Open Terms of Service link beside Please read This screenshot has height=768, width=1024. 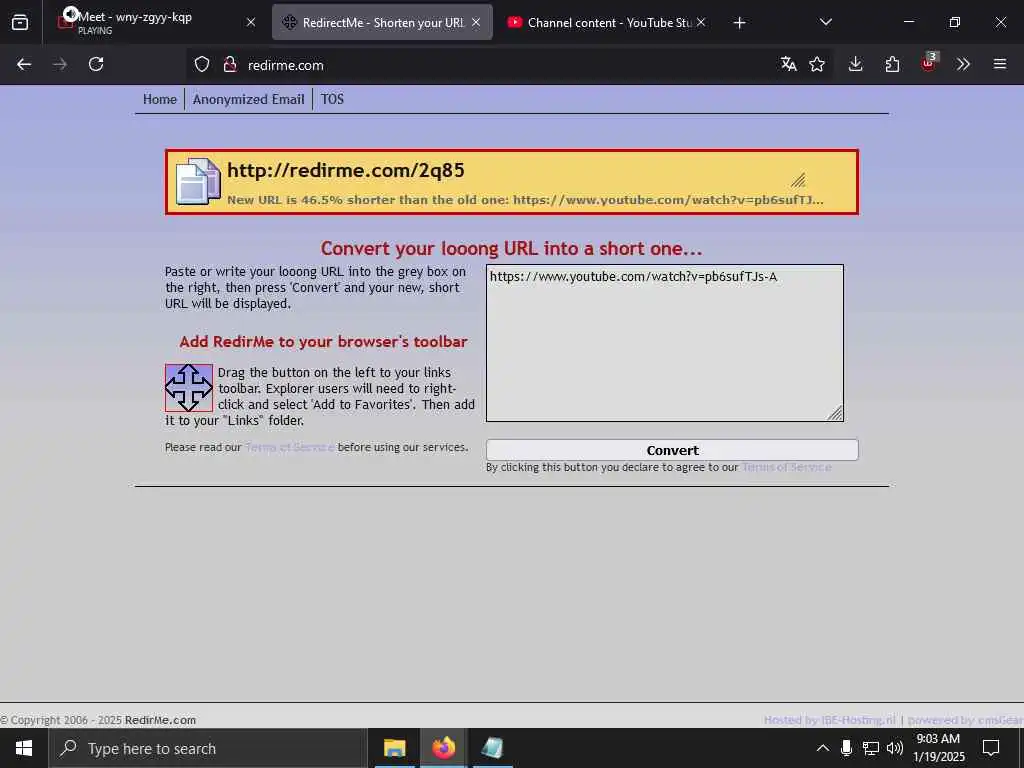(x=289, y=447)
